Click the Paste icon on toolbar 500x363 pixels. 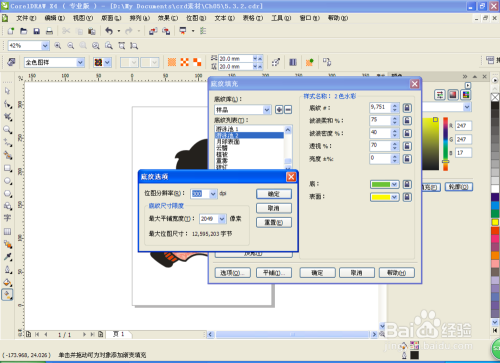[92, 31]
